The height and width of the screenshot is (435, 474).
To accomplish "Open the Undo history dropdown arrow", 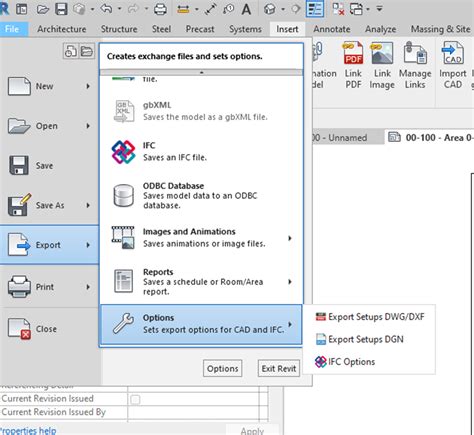I will 119,9.
